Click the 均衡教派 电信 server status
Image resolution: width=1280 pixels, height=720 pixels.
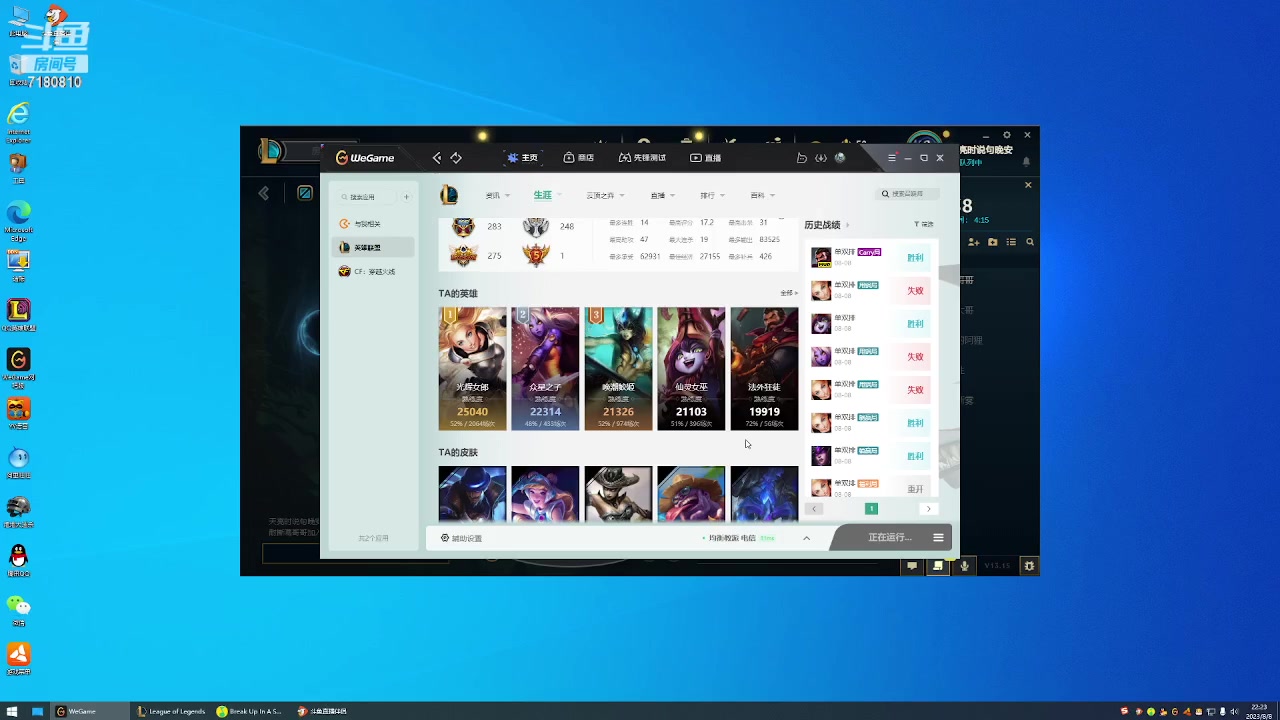tap(738, 538)
